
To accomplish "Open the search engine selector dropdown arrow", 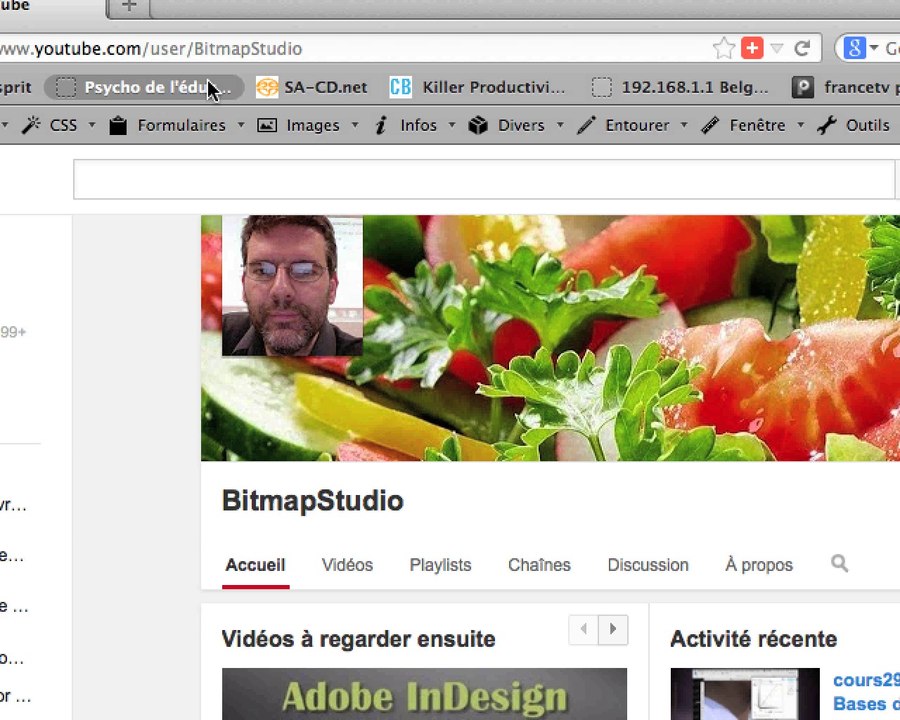I will pos(874,48).
